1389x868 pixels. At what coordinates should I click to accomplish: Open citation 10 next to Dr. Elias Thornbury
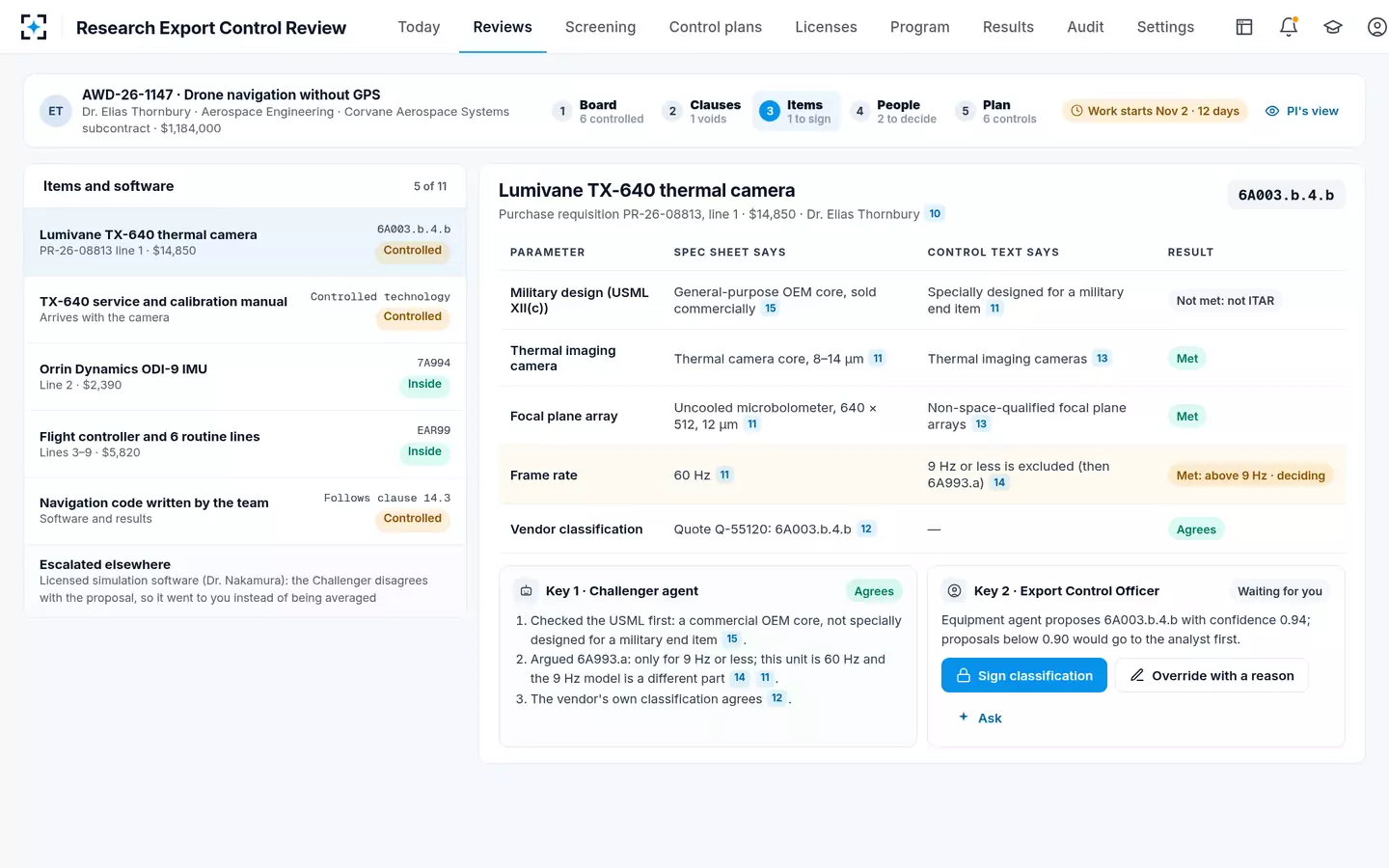(935, 214)
